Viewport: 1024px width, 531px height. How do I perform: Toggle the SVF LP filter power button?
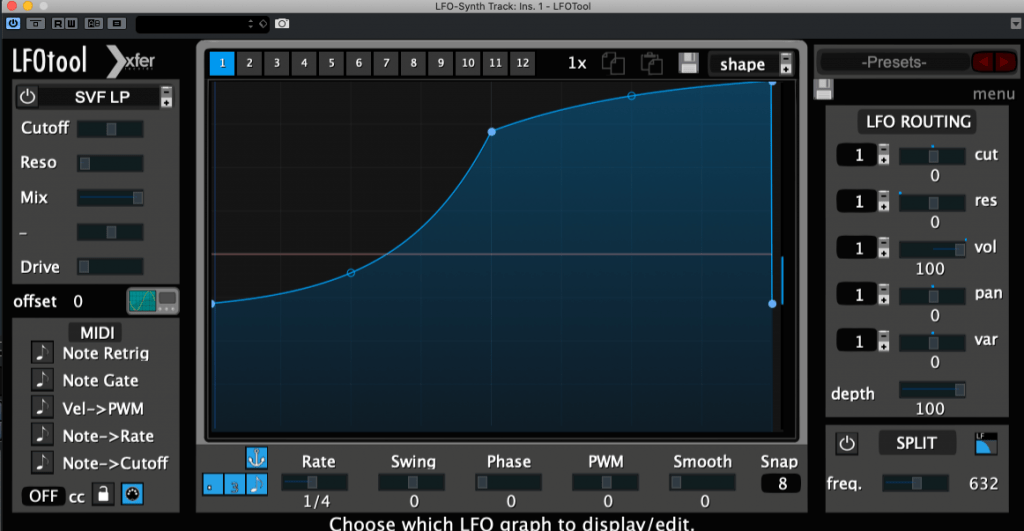pos(27,97)
